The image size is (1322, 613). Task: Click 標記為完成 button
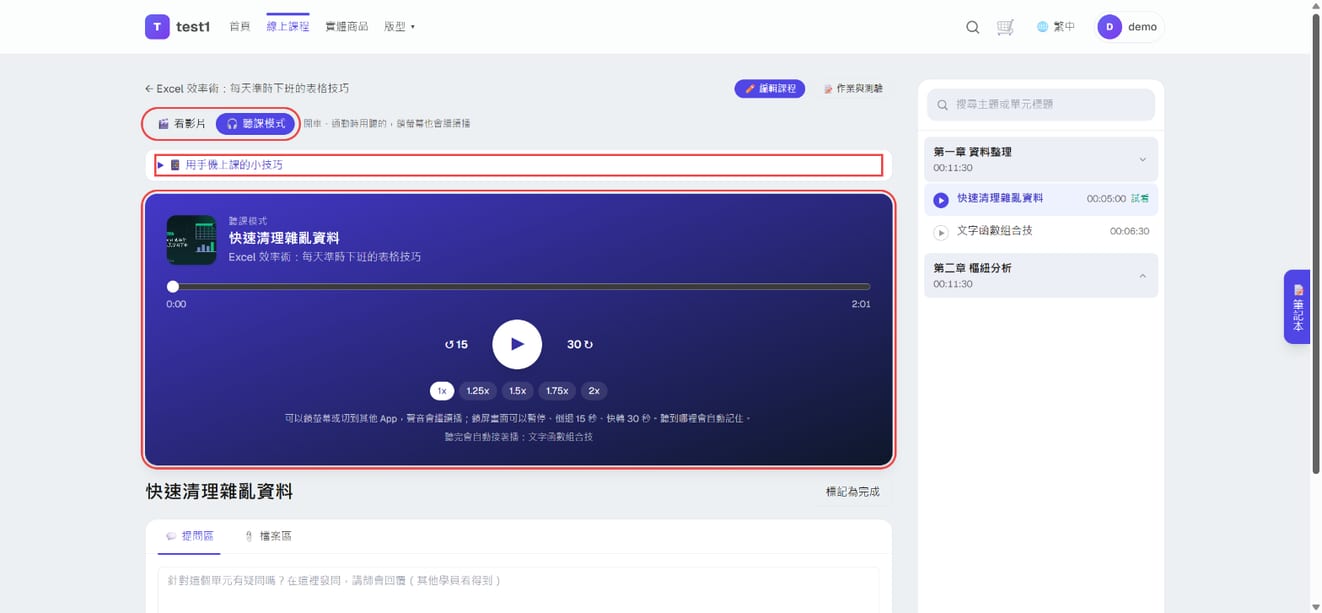(853, 492)
